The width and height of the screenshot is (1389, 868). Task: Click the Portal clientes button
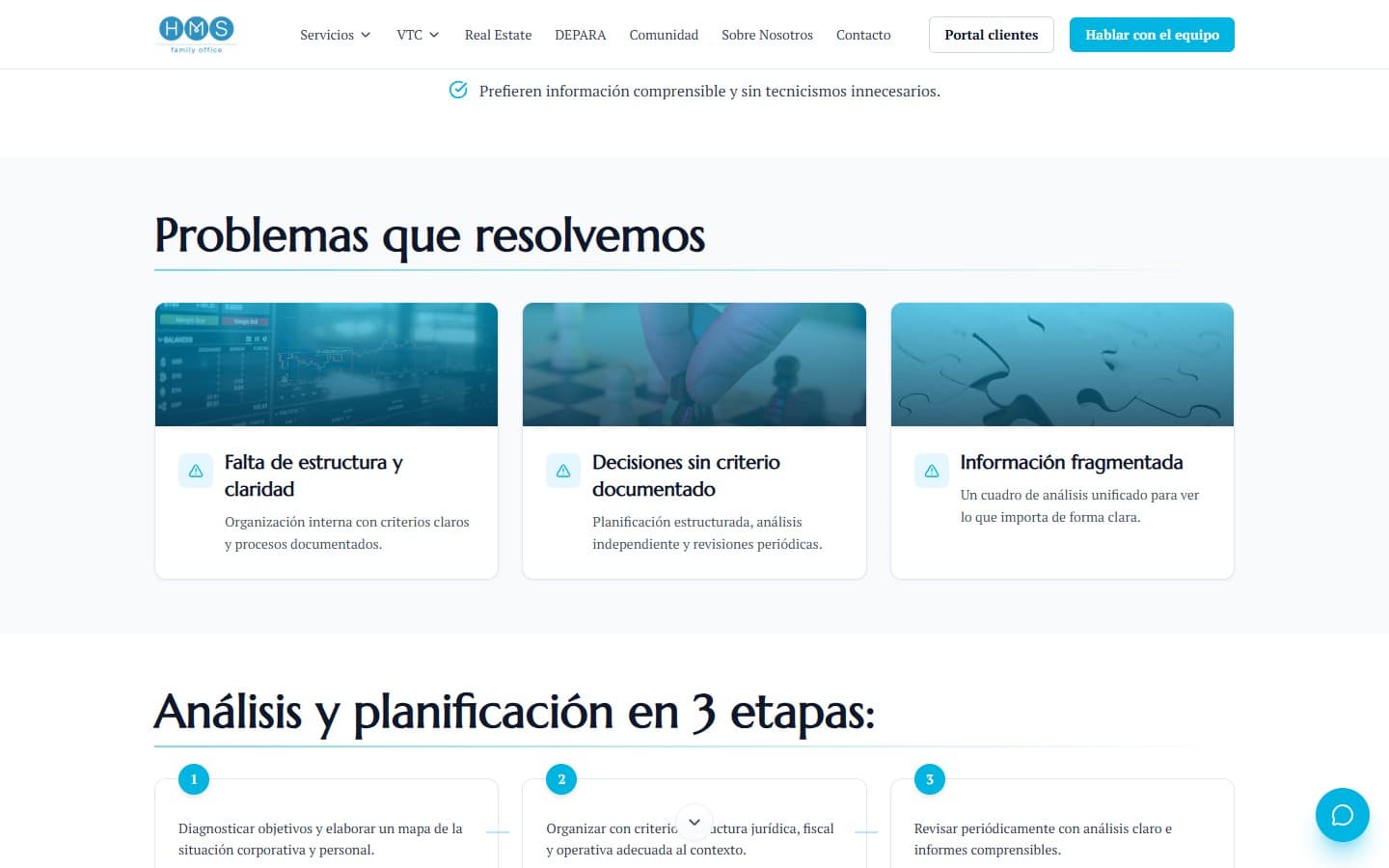click(x=991, y=35)
